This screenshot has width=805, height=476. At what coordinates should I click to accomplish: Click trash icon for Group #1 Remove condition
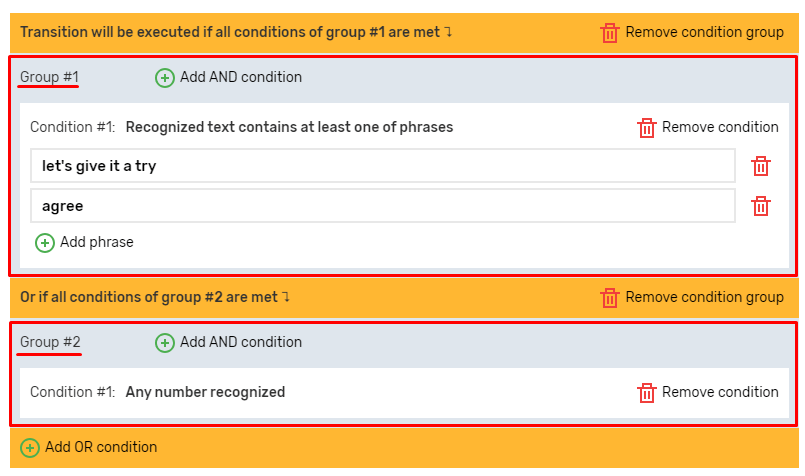click(647, 128)
